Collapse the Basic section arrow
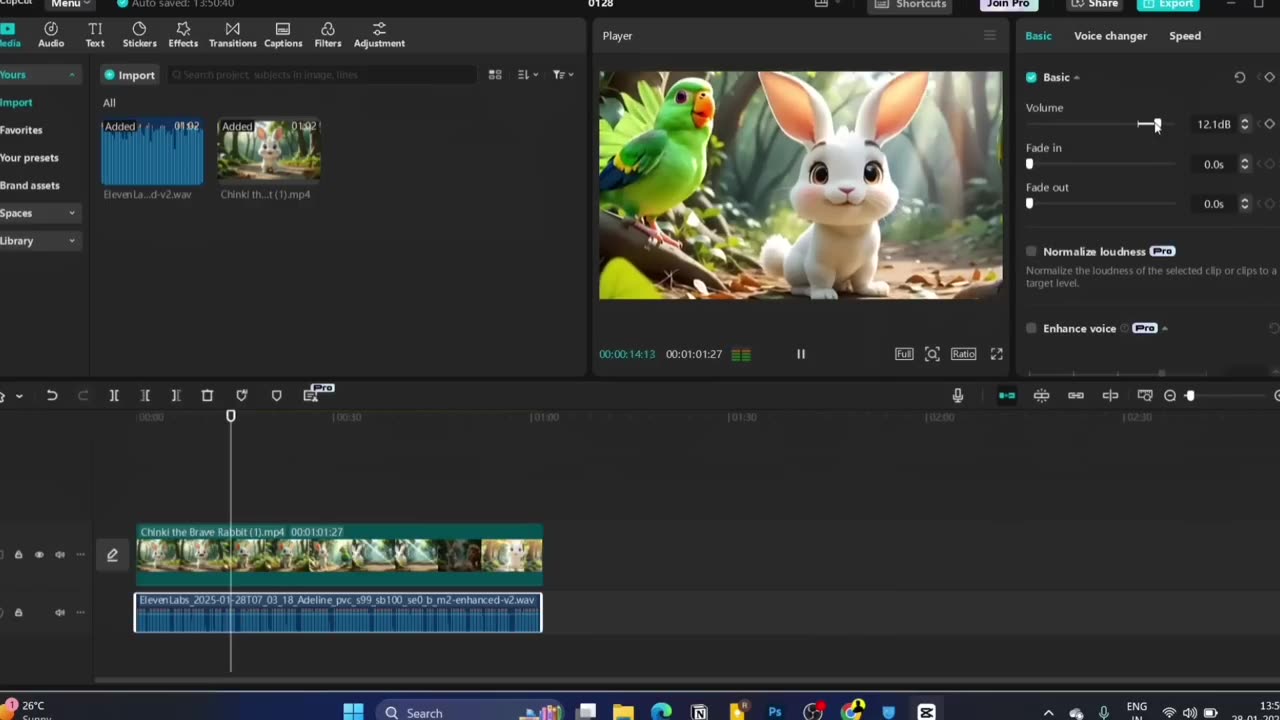 click(x=1077, y=78)
